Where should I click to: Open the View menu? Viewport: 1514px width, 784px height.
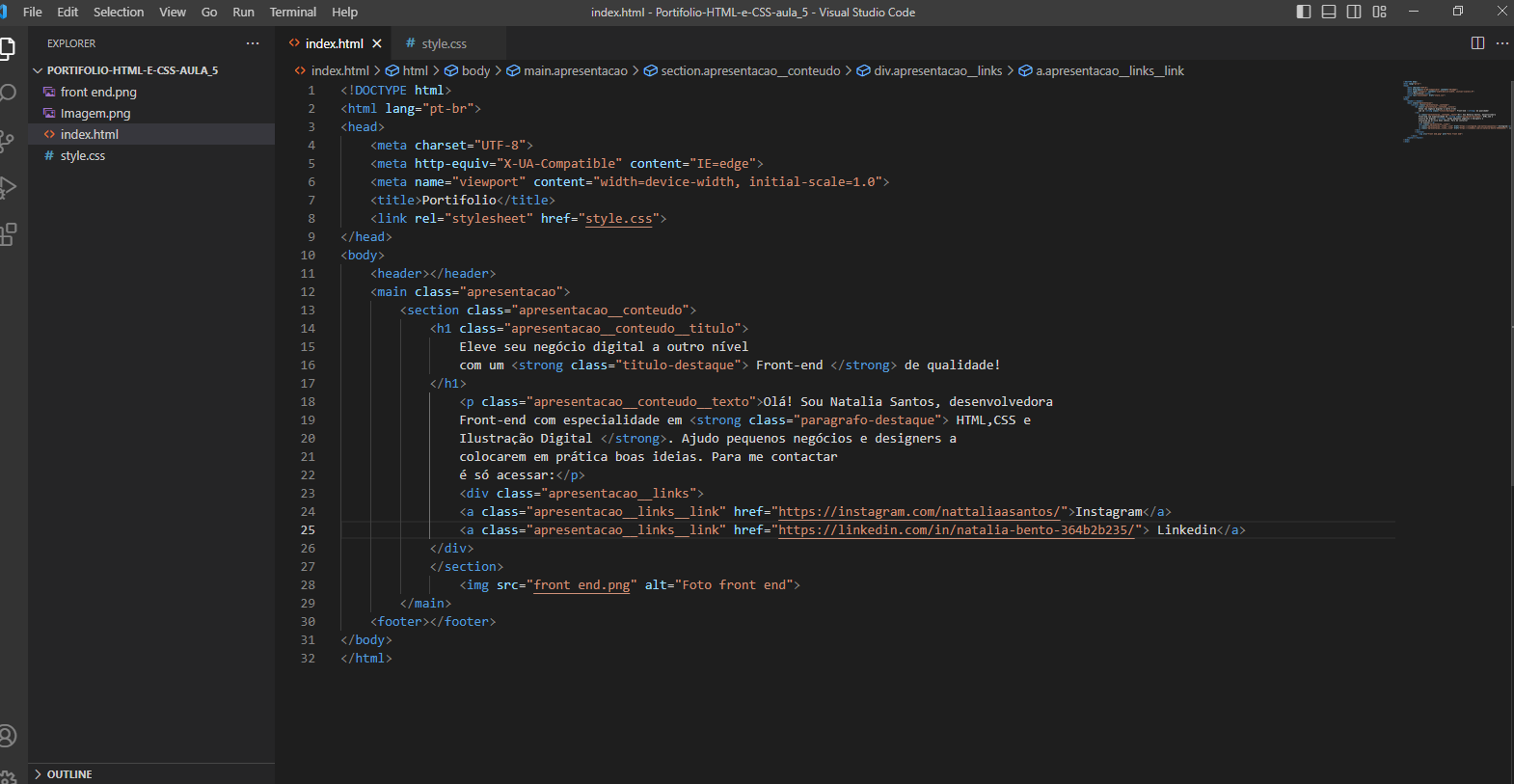(x=173, y=12)
